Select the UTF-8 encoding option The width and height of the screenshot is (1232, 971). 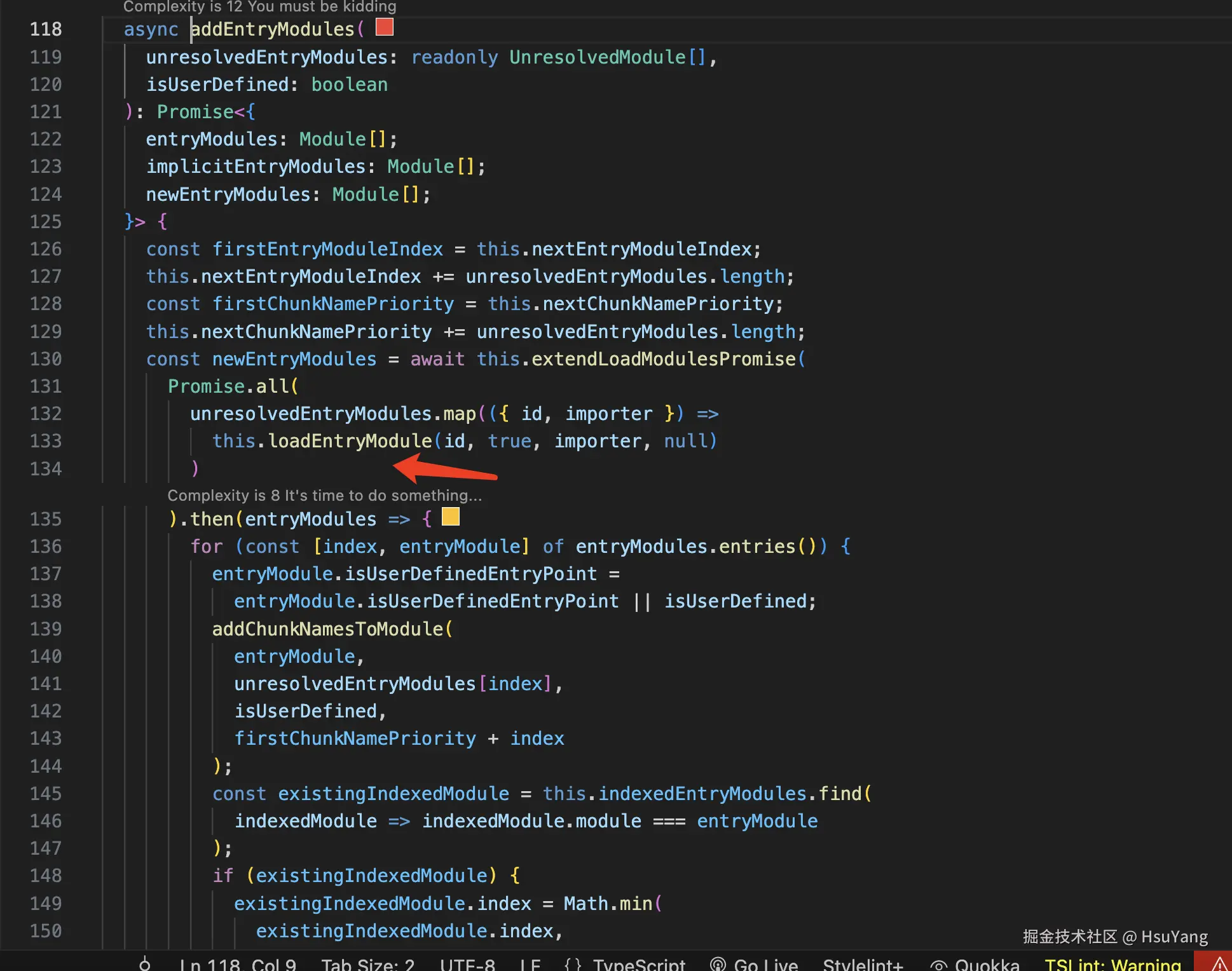point(467,963)
